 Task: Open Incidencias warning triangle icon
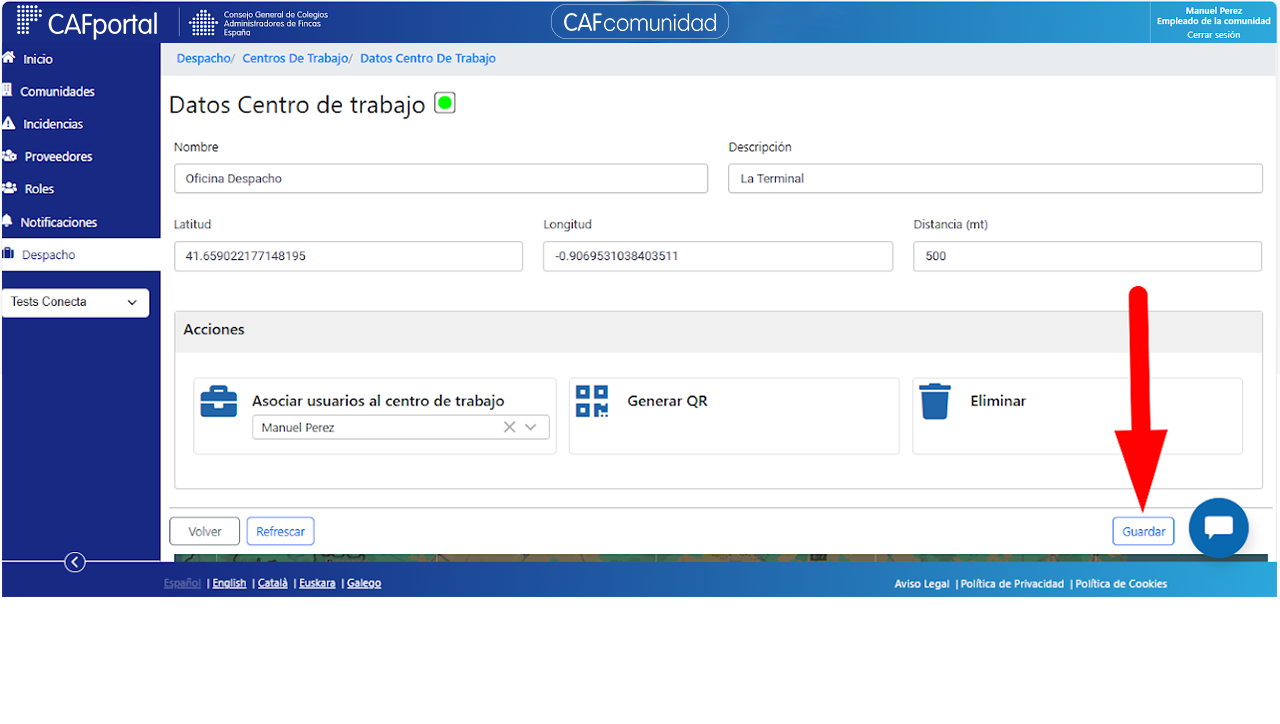9,124
